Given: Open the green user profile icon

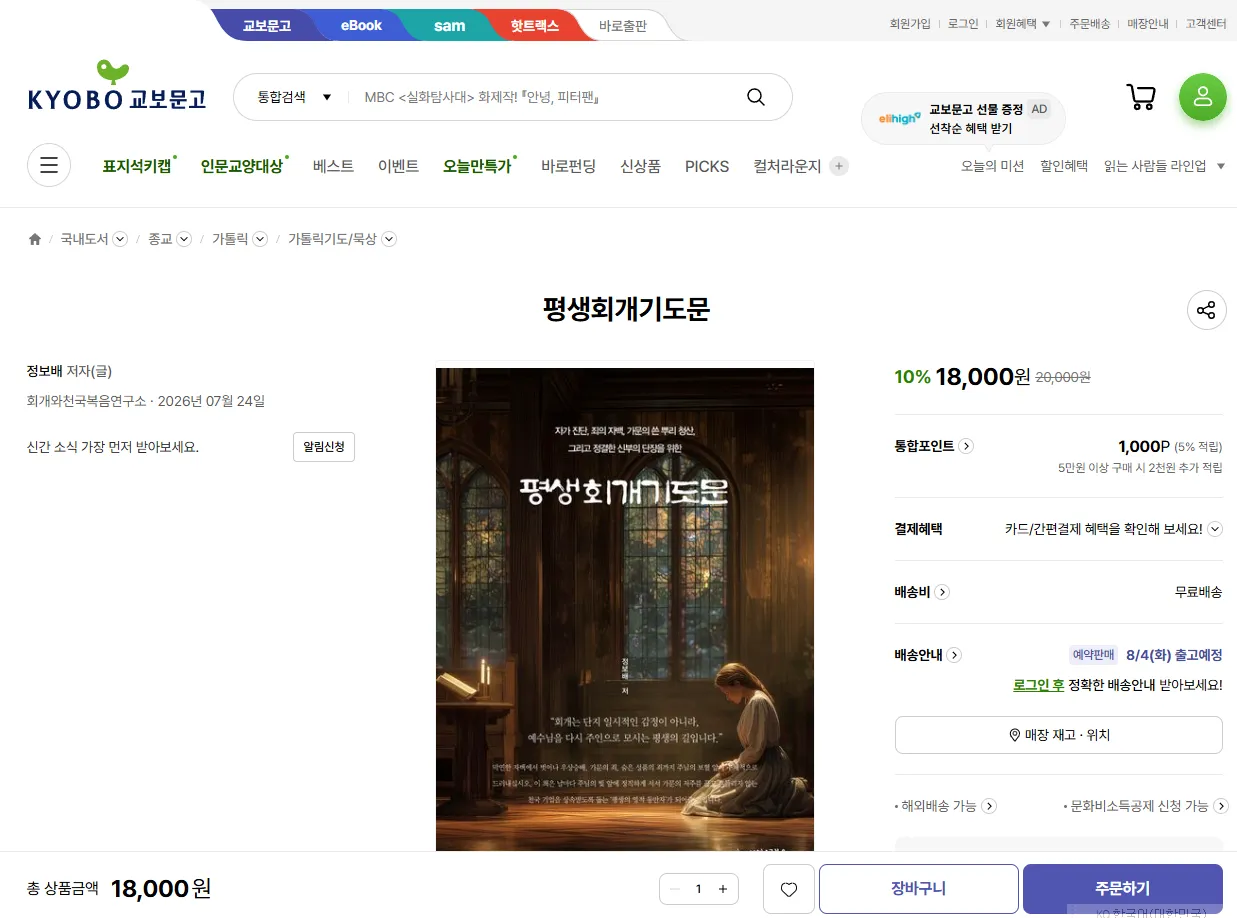Looking at the screenshot, I should [x=1202, y=97].
